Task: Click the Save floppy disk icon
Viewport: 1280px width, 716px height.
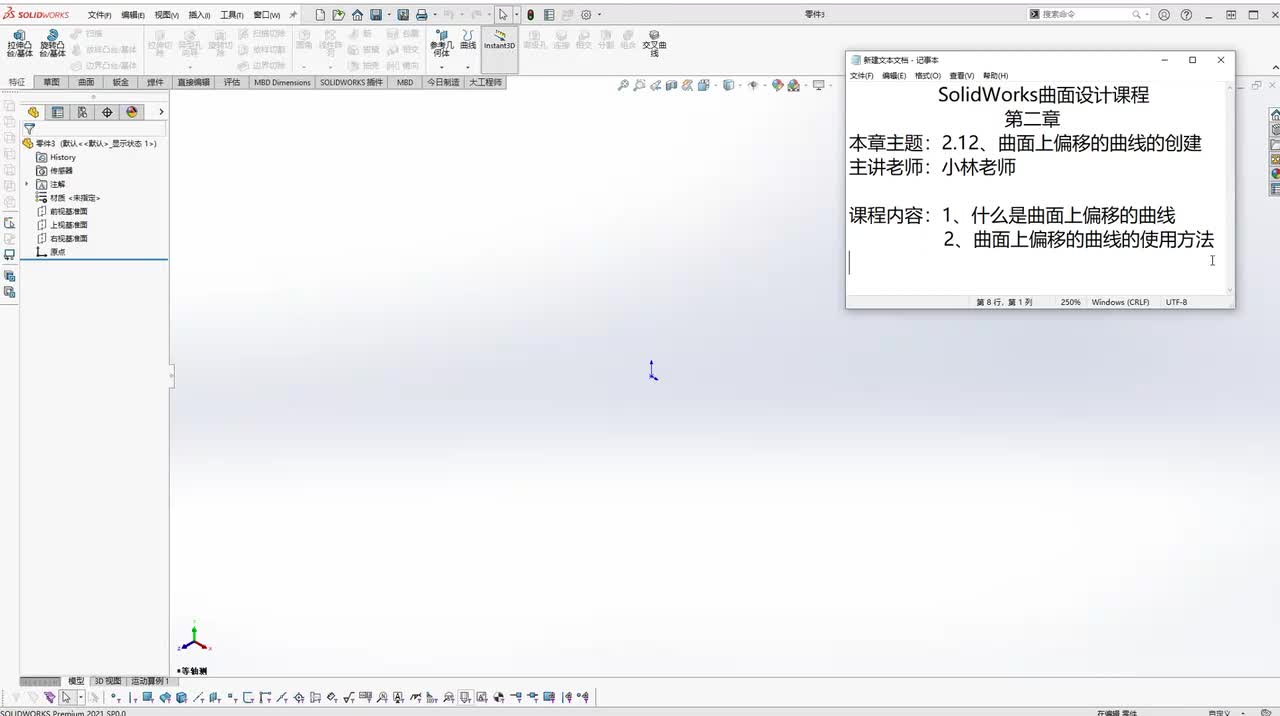Action: click(x=376, y=15)
